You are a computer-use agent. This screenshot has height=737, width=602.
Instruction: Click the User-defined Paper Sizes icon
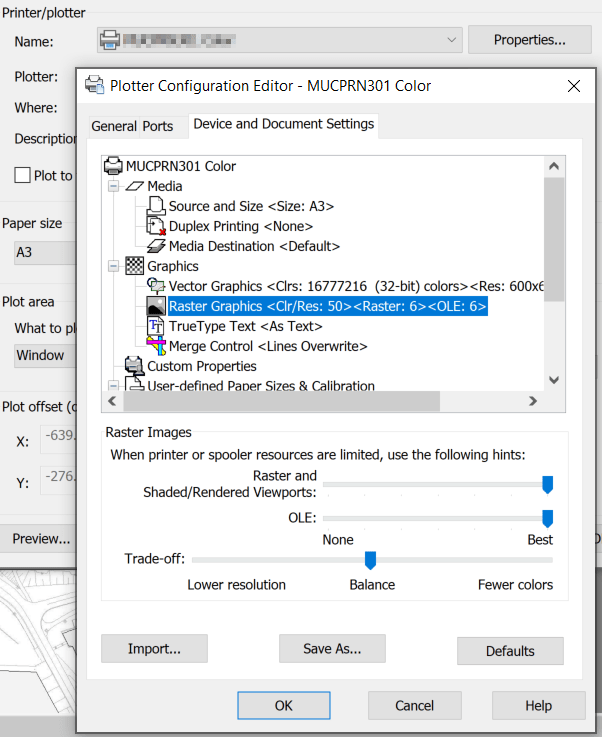pos(134,384)
